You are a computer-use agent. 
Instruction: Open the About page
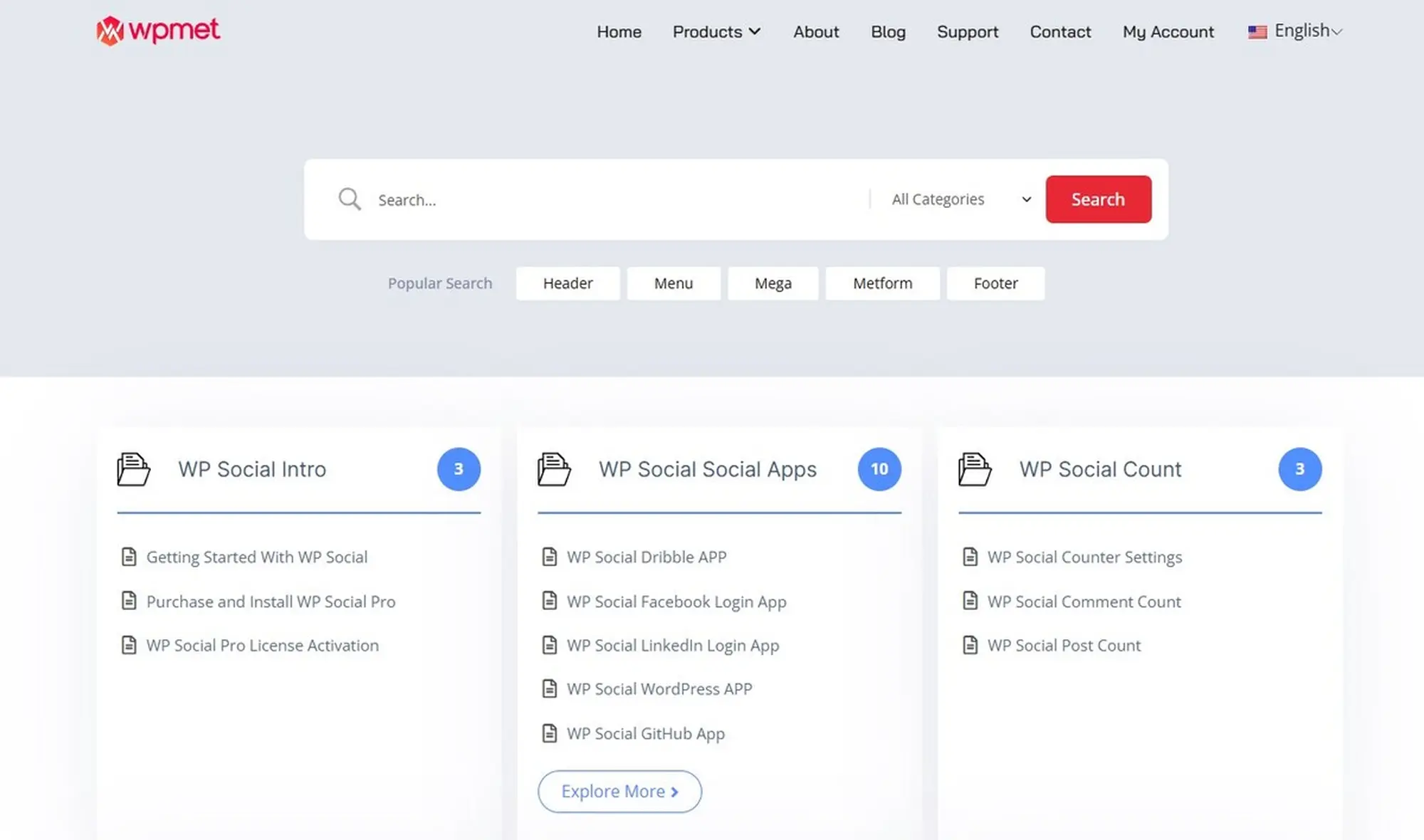816,32
